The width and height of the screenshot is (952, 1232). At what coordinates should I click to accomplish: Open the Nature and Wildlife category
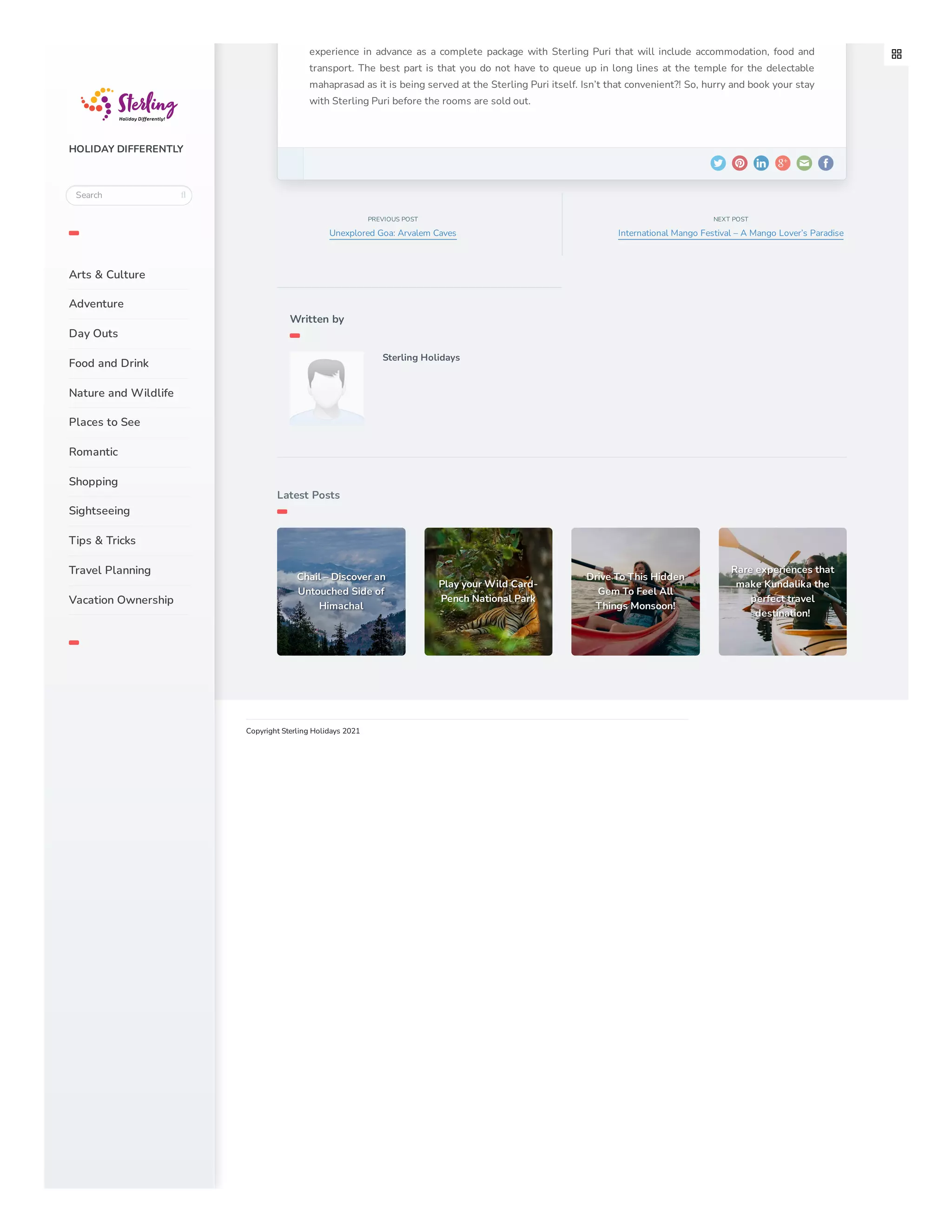coord(121,393)
